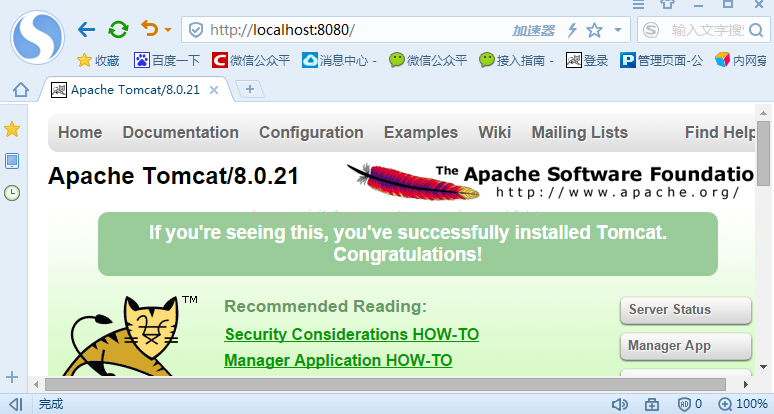
Task: Open the Mailing Lists menu item
Action: 580,132
